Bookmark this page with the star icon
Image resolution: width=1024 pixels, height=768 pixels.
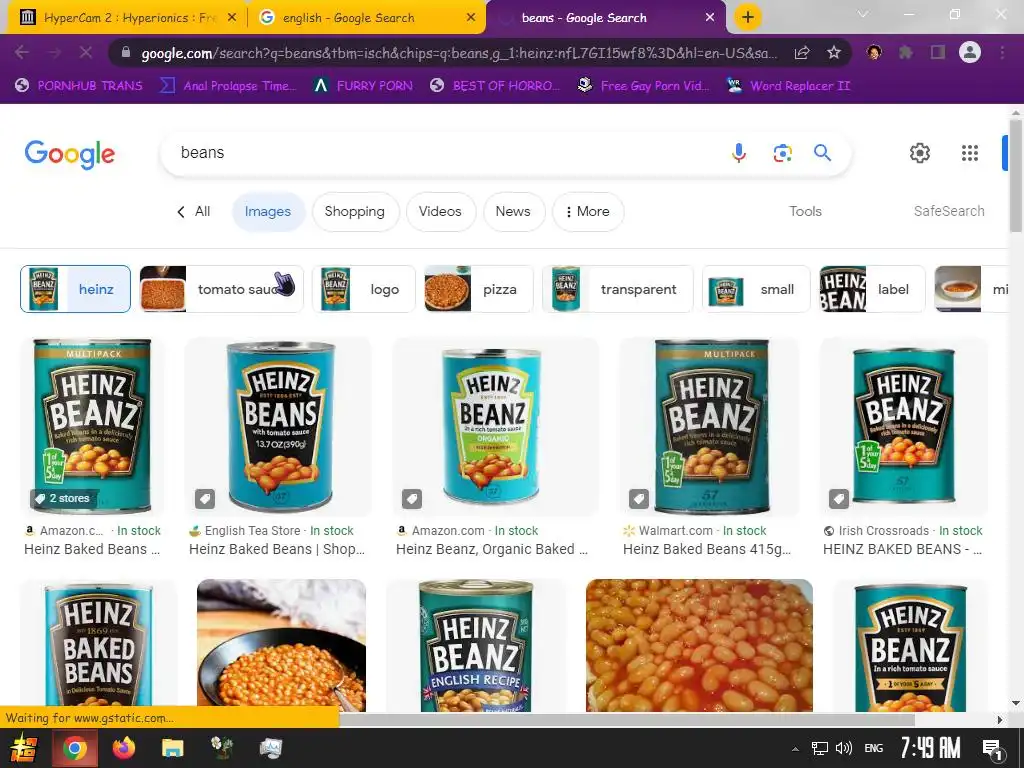834,53
